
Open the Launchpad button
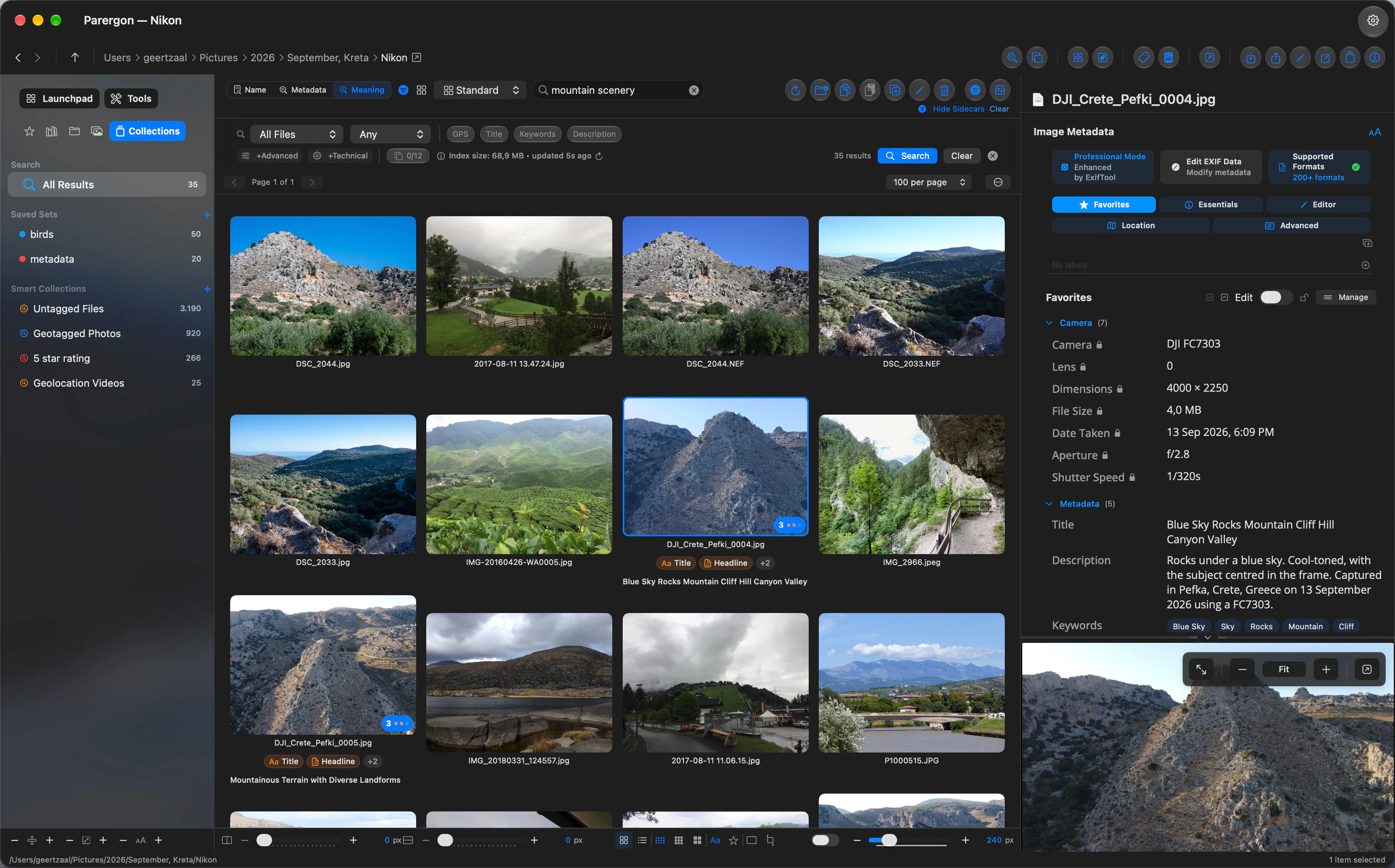click(60, 99)
